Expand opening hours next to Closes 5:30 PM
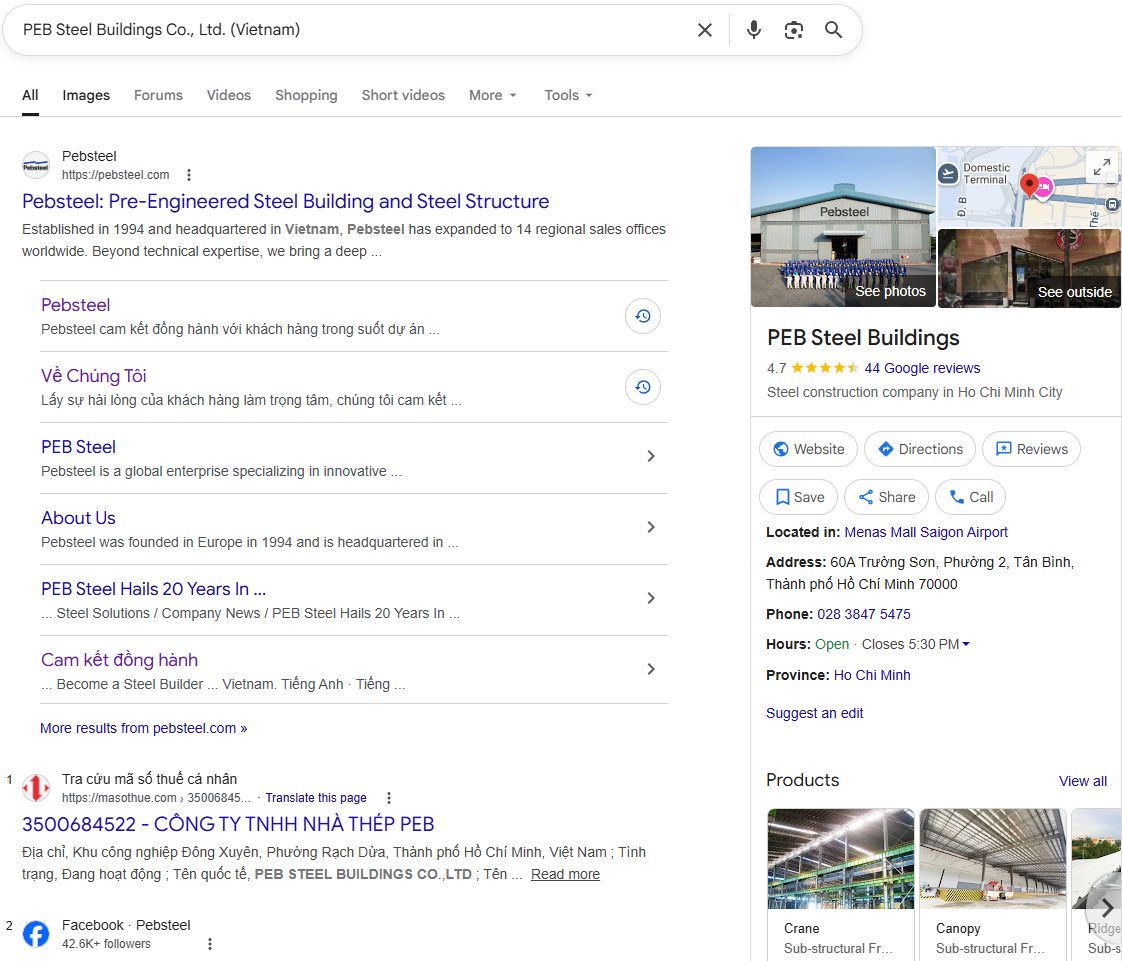This screenshot has height=961, width=1122. 965,645
